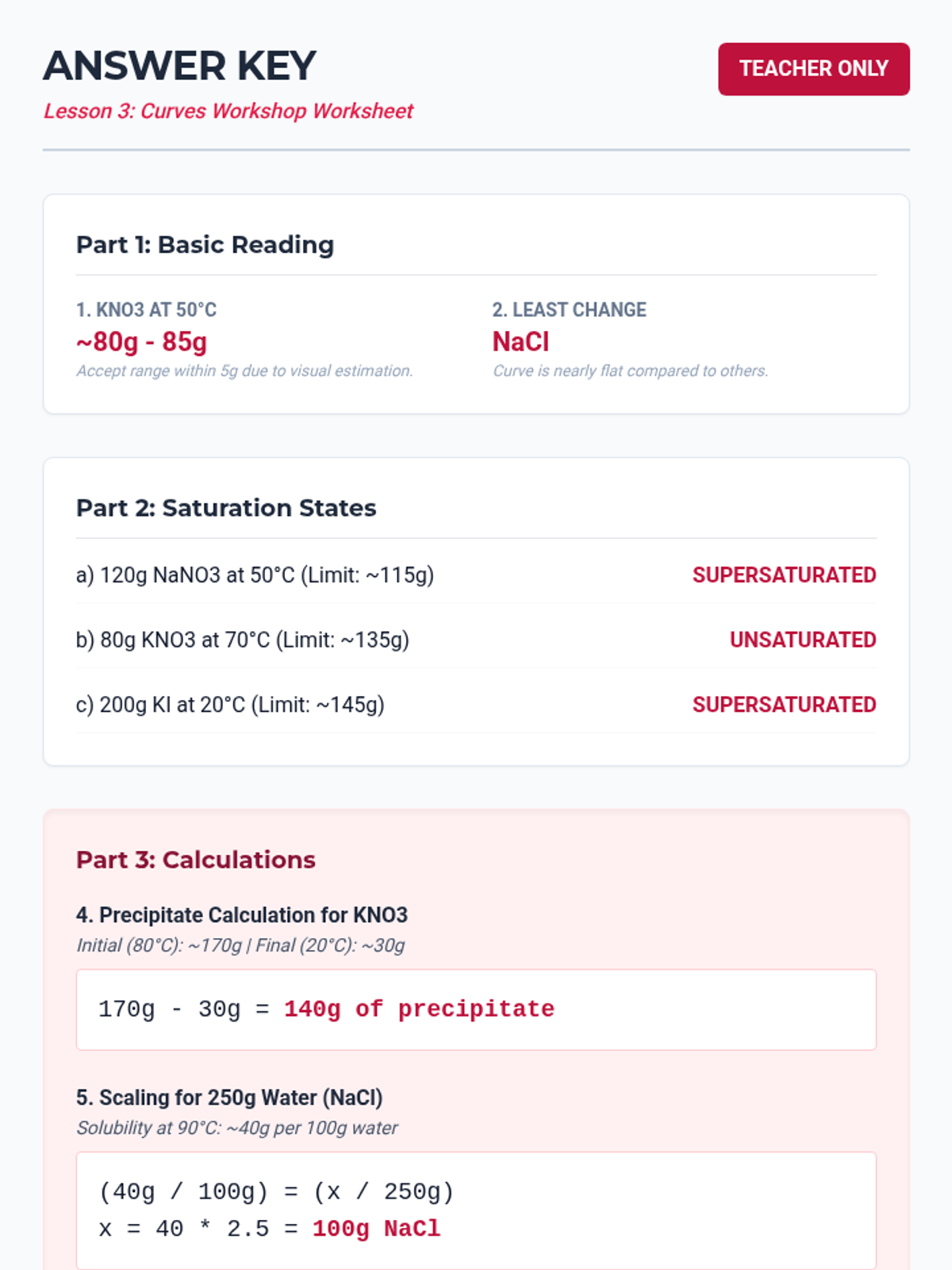Click the 140g of precipitate result
The height and width of the screenshot is (1270, 952).
420,1010
